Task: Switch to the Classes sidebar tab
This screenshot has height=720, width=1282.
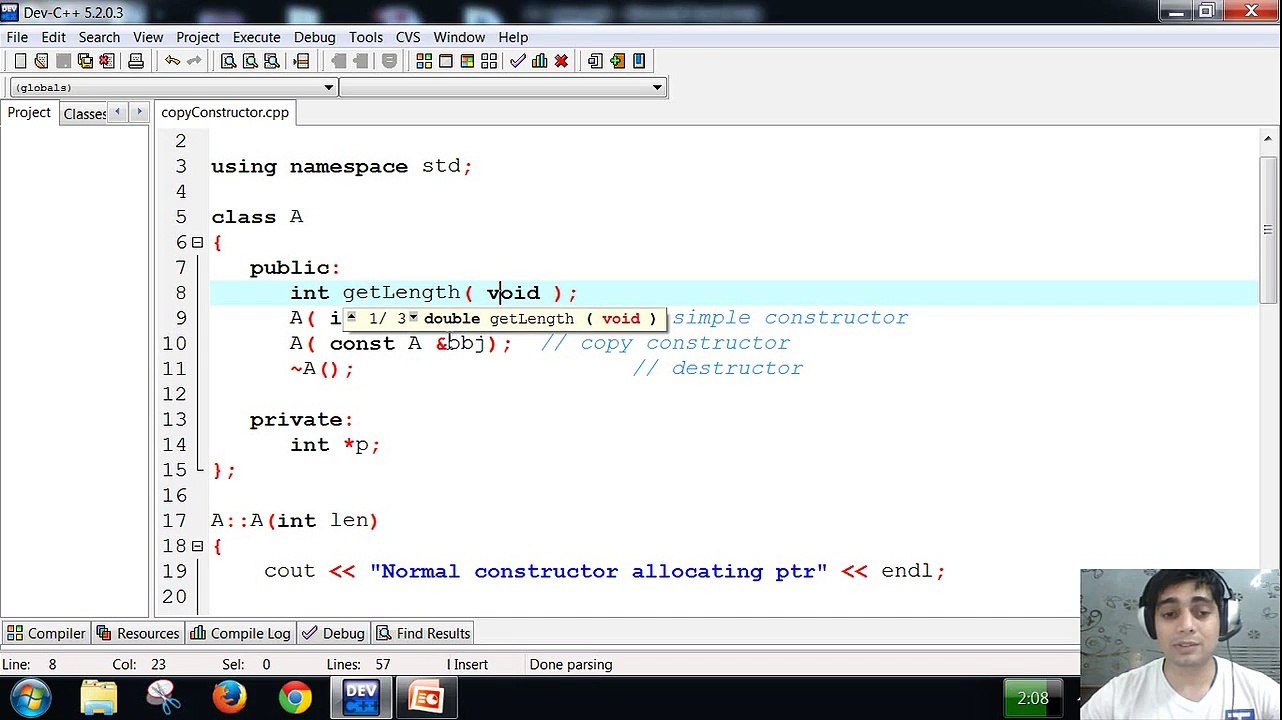Action: 84,113
